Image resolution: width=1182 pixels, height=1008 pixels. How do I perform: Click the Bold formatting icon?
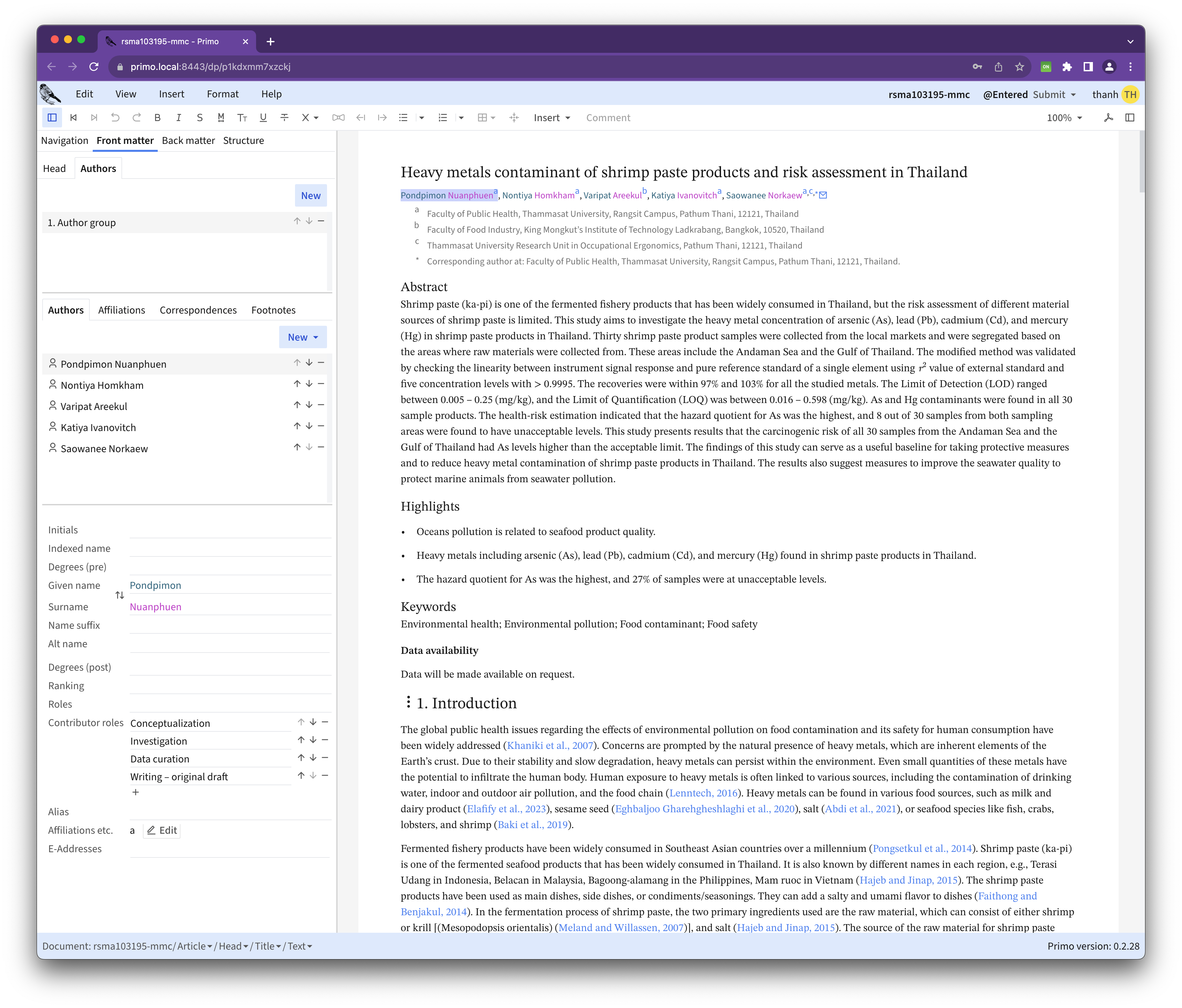(157, 118)
